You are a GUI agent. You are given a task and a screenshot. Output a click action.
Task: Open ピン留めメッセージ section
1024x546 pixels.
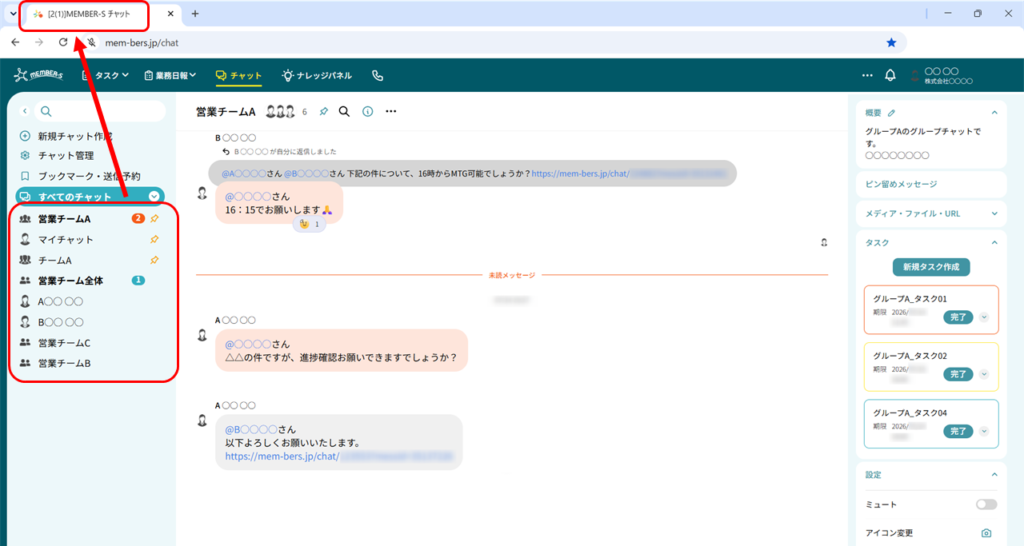click(931, 184)
